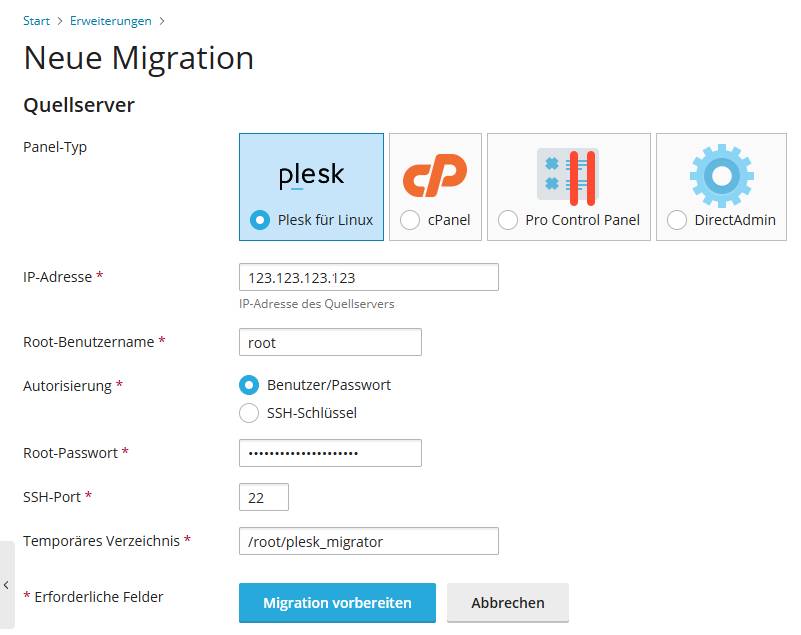
Task: Choose the Pro Control Panel radio option
Action: pyautogui.click(x=508, y=220)
